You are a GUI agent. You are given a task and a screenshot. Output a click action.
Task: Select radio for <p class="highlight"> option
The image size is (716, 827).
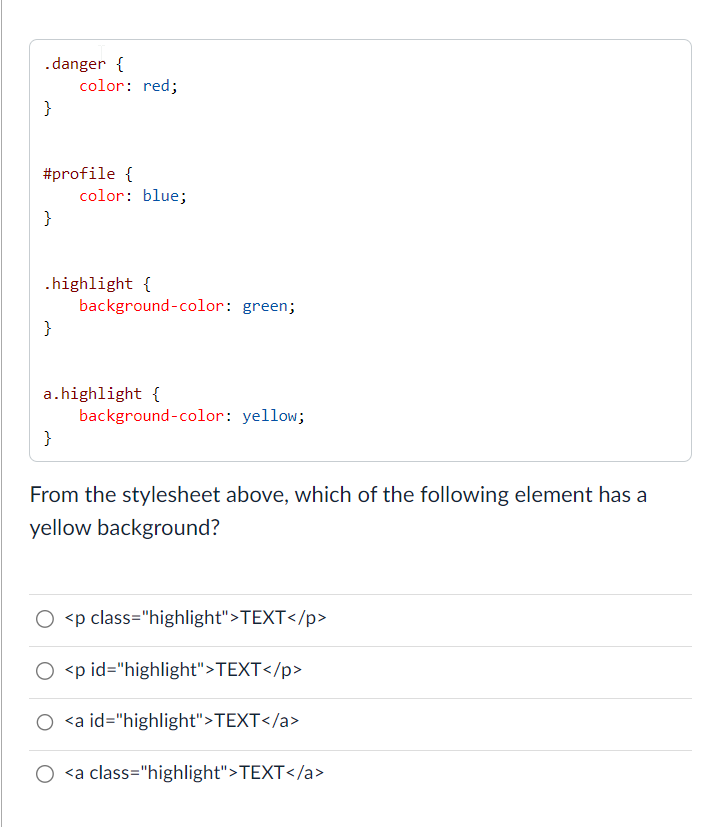pyautogui.click(x=45, y=619)
